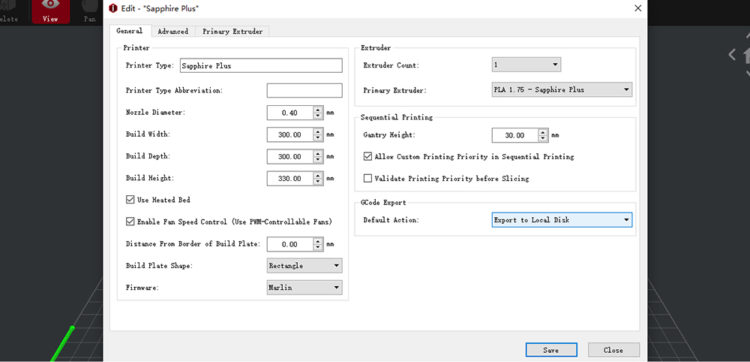This screenshot has height=362, width=750.
Task: Click the Close button
Action: (614, 350)
